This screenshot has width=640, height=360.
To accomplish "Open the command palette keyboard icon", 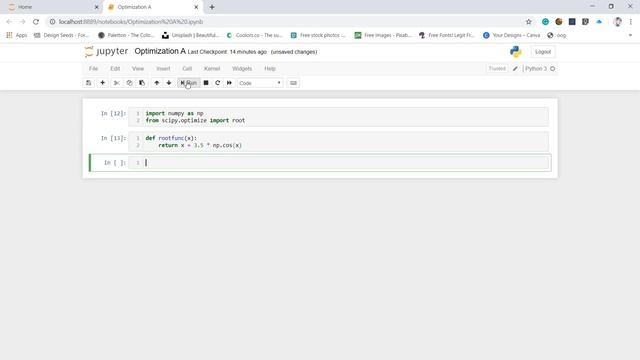I will point(293,83).
